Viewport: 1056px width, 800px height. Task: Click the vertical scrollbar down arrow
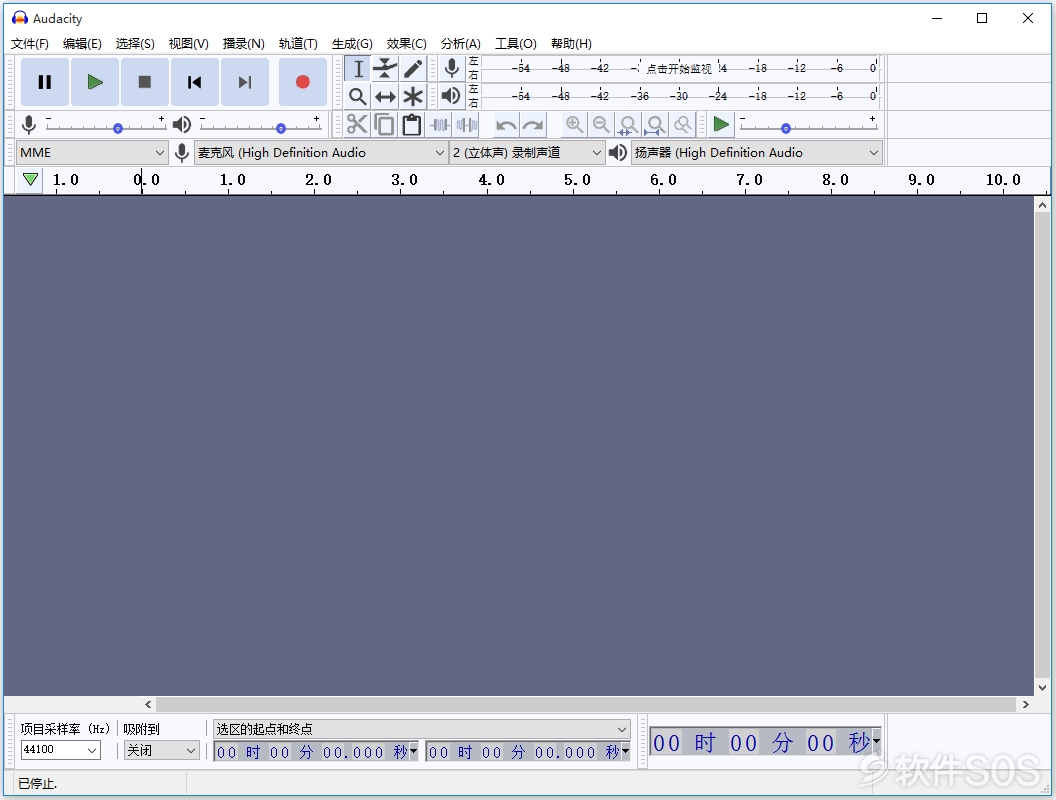click(1042, 688)
